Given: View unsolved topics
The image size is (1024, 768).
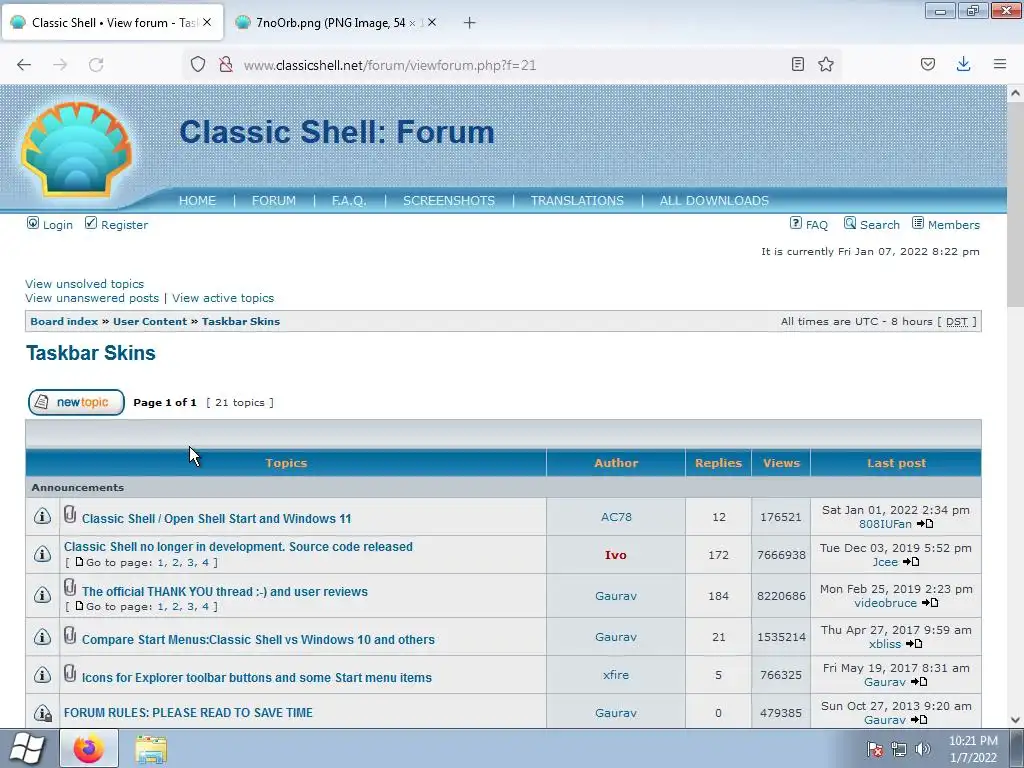Looking at the screenshot, I should (x=84, y=284).
